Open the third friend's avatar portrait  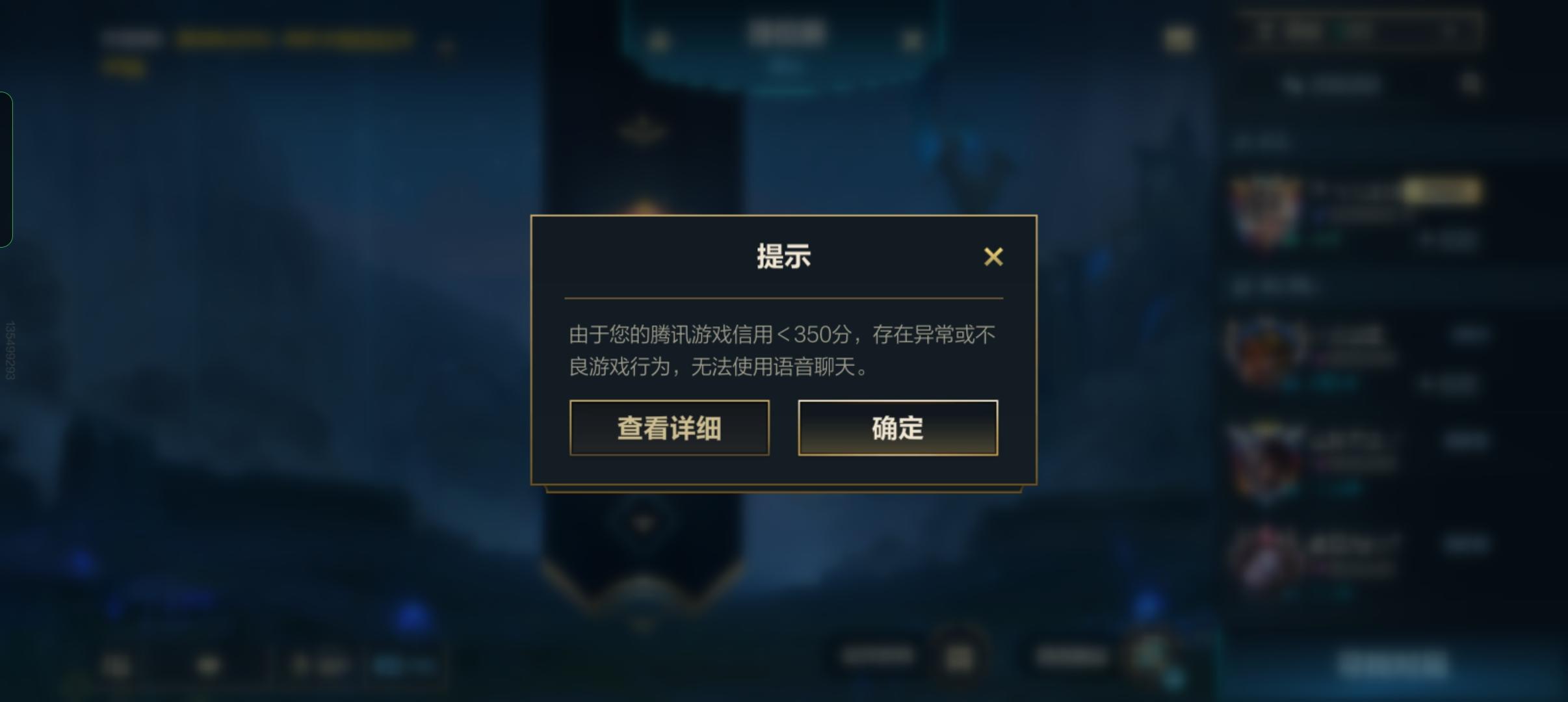pyautogui.click(x=1265, y=460)
